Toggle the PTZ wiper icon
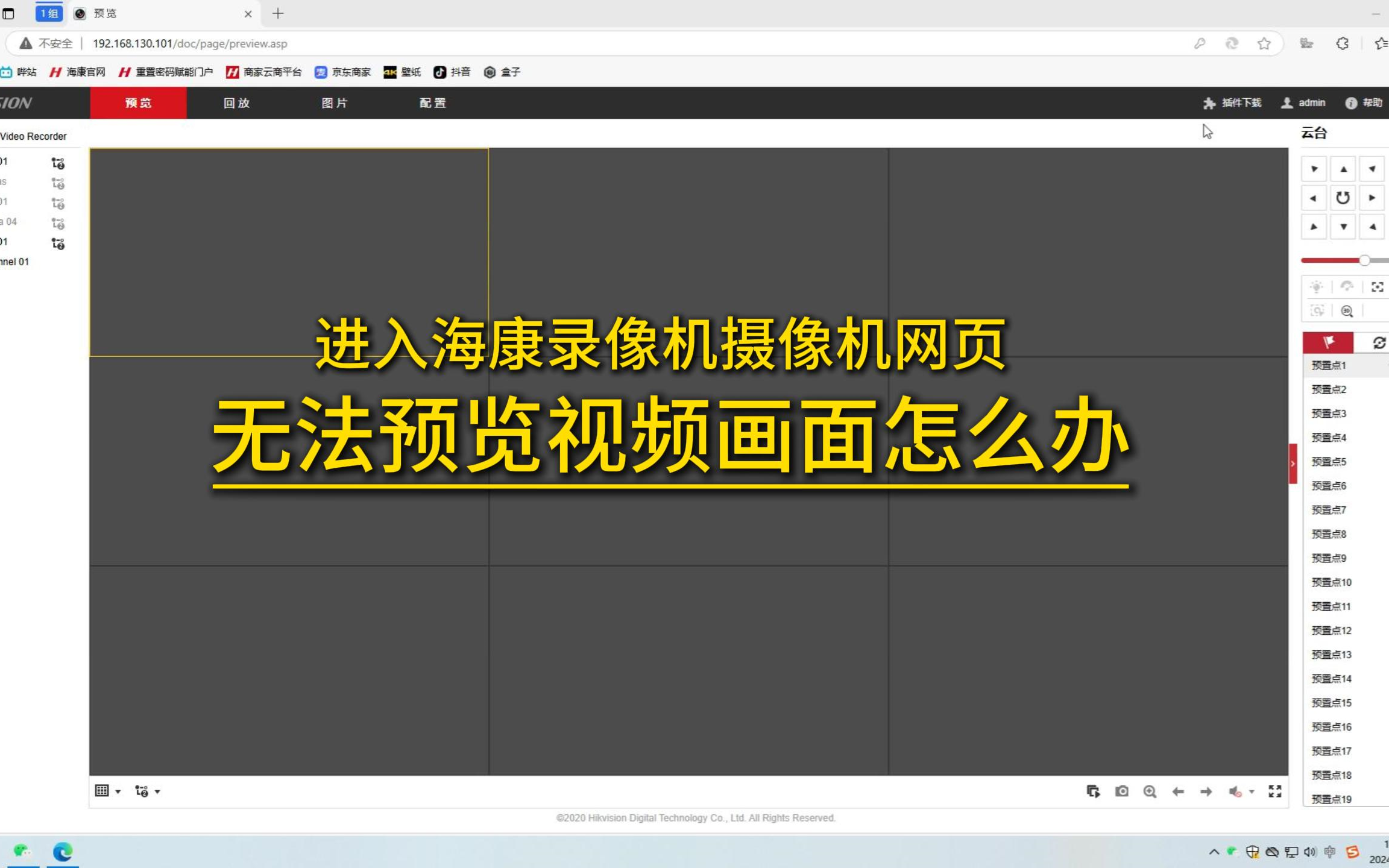The image size is (1389, 868). pos(1347,287)
